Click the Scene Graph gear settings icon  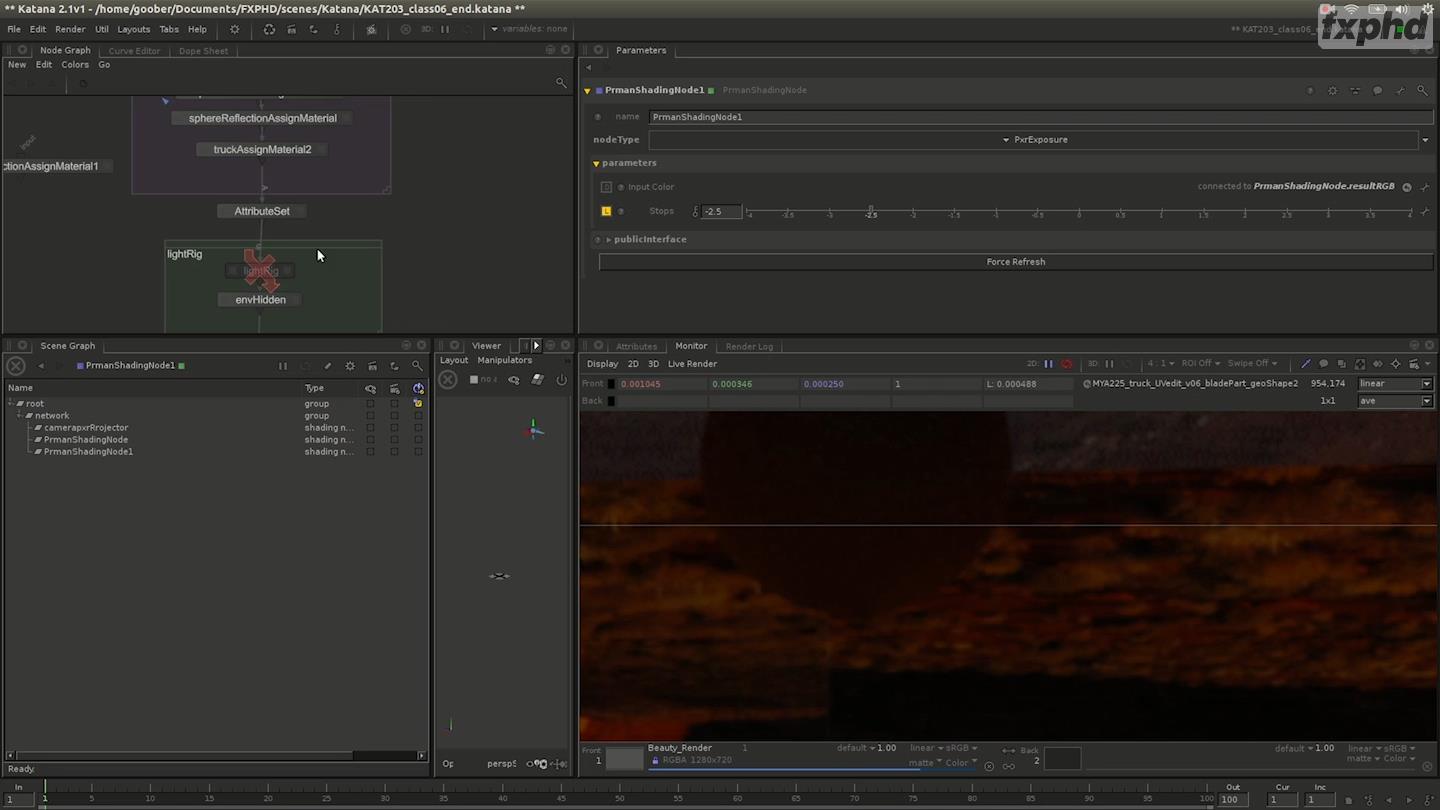350,367
